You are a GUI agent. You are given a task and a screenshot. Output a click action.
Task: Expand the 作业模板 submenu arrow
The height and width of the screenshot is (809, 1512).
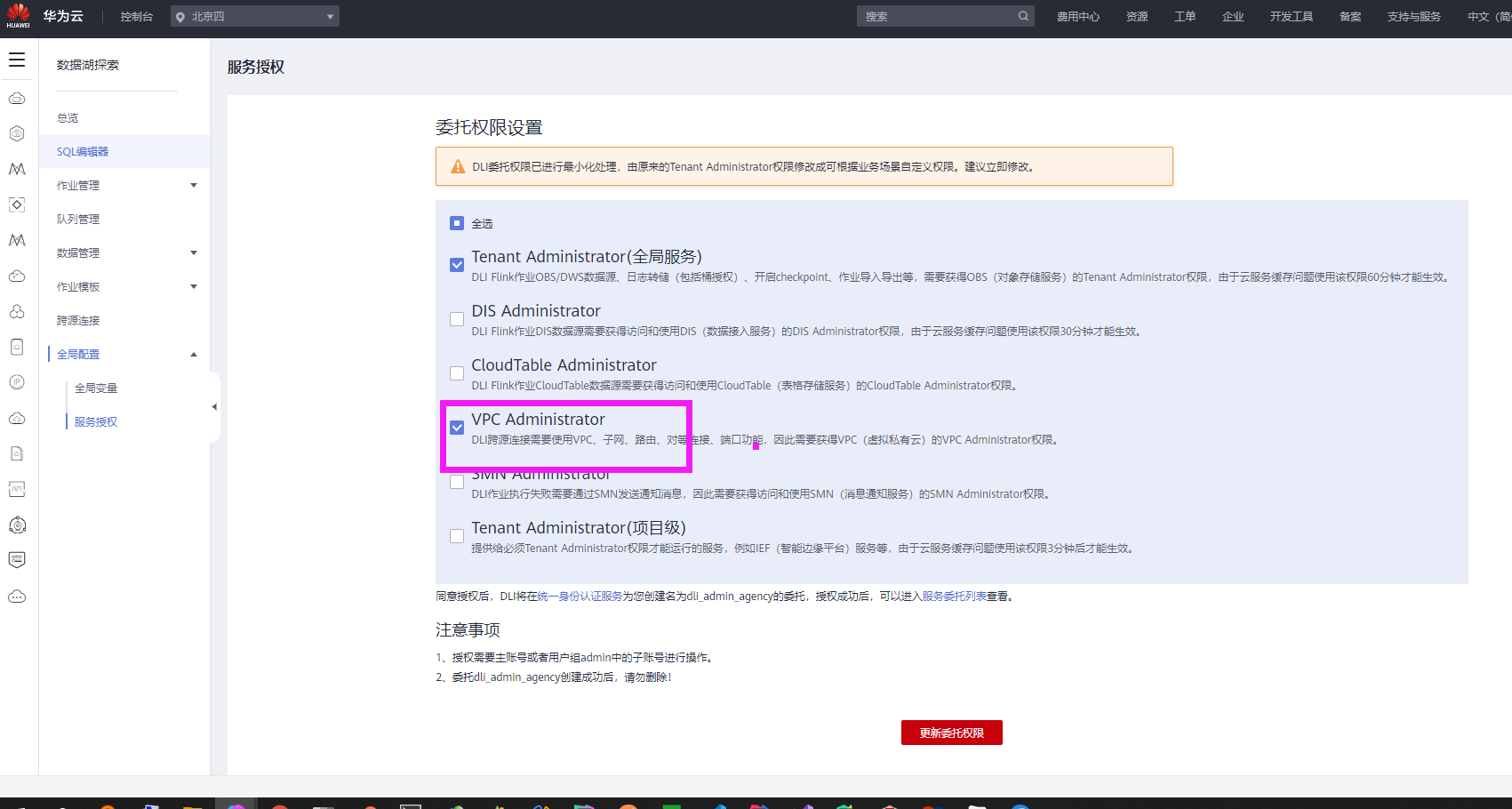coord(194,286)
